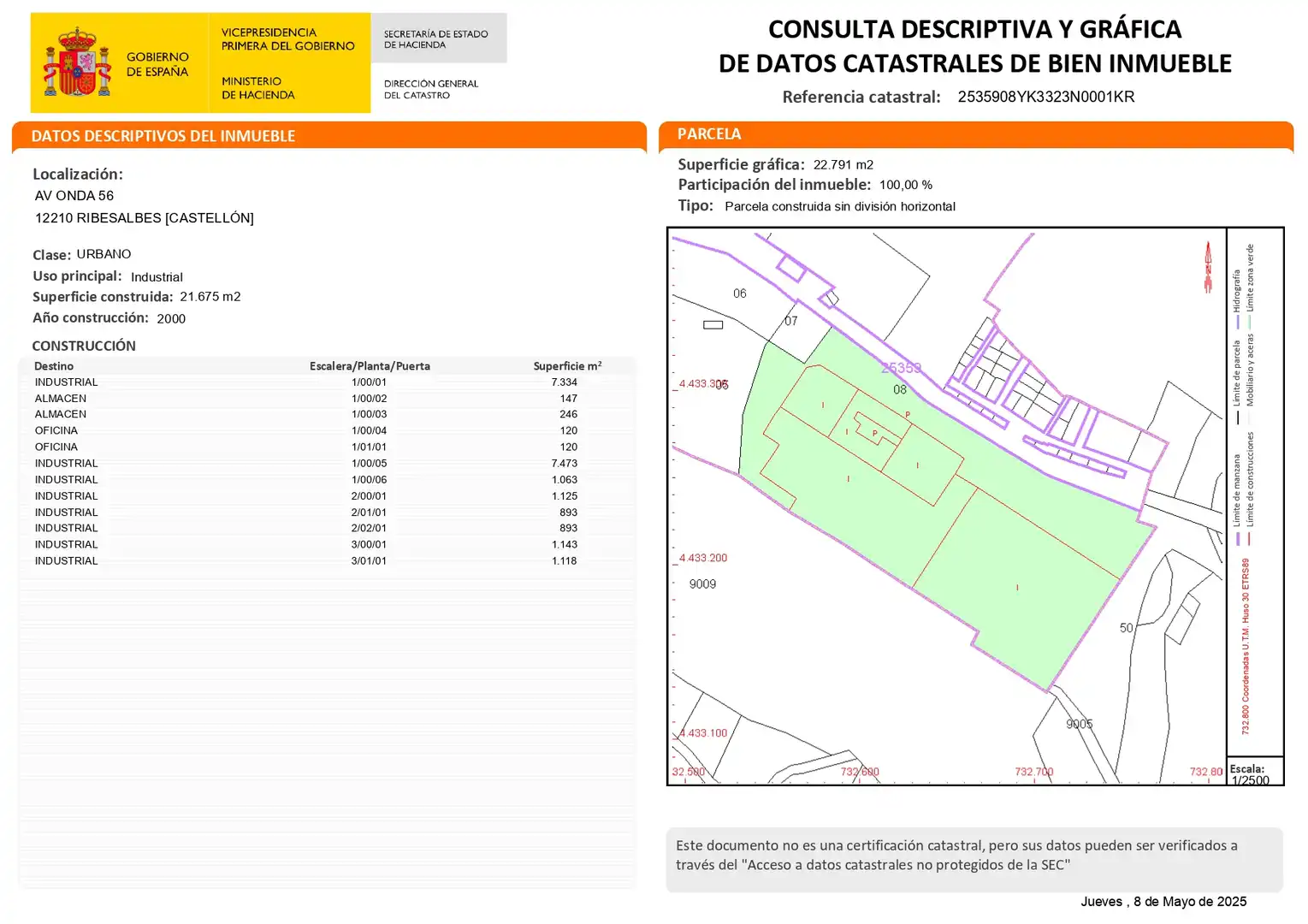Click the 'Escalera/Planta/Puerta' column header

[x=370, y=366]
